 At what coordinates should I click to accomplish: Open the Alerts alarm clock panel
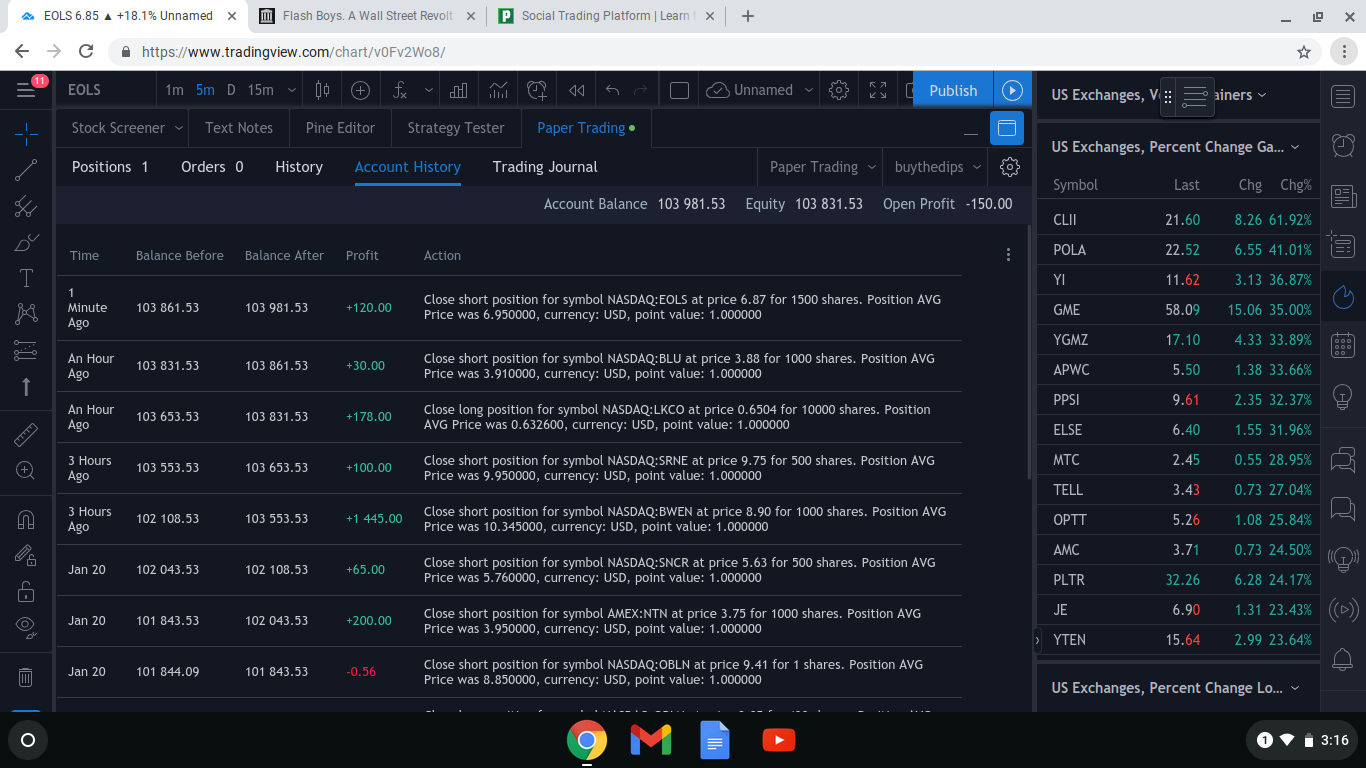(1343, 146)
